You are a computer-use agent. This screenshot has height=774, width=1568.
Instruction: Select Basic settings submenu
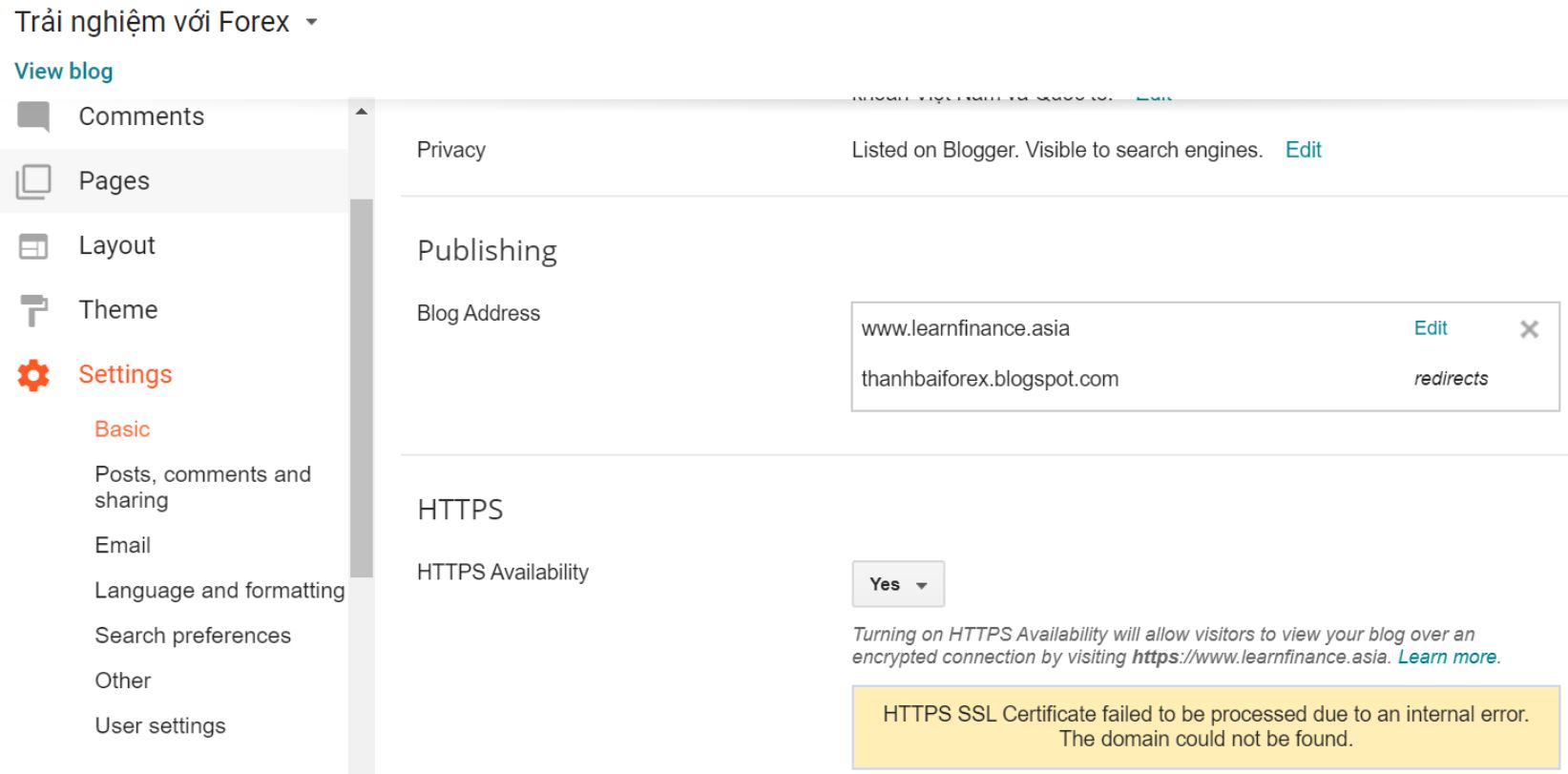[x=122, y=429]
